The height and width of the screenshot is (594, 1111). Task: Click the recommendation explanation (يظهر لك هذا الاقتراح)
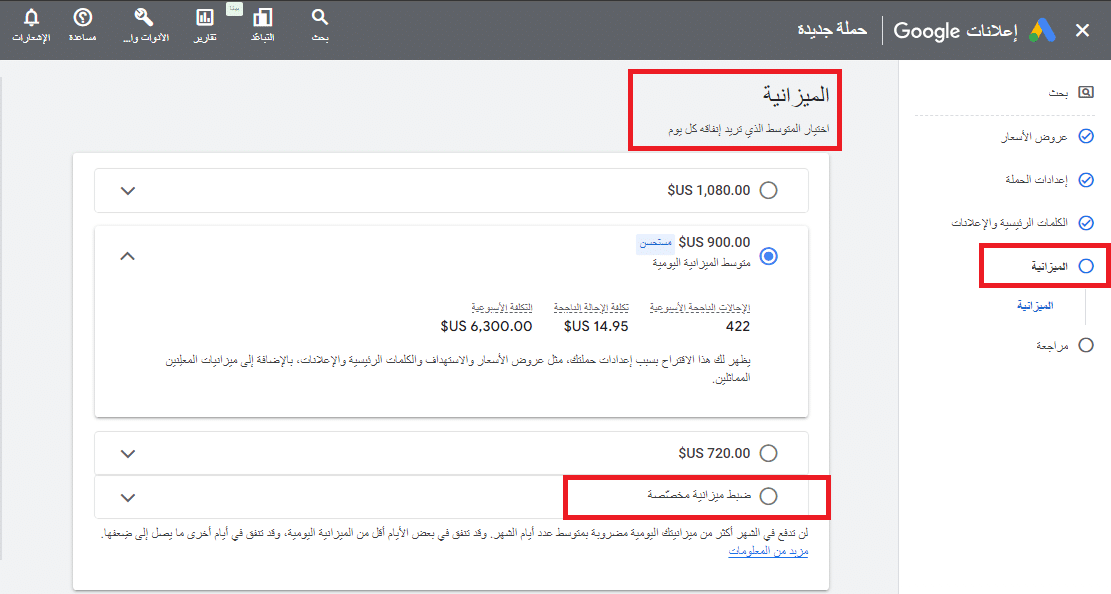coord(458,369)
